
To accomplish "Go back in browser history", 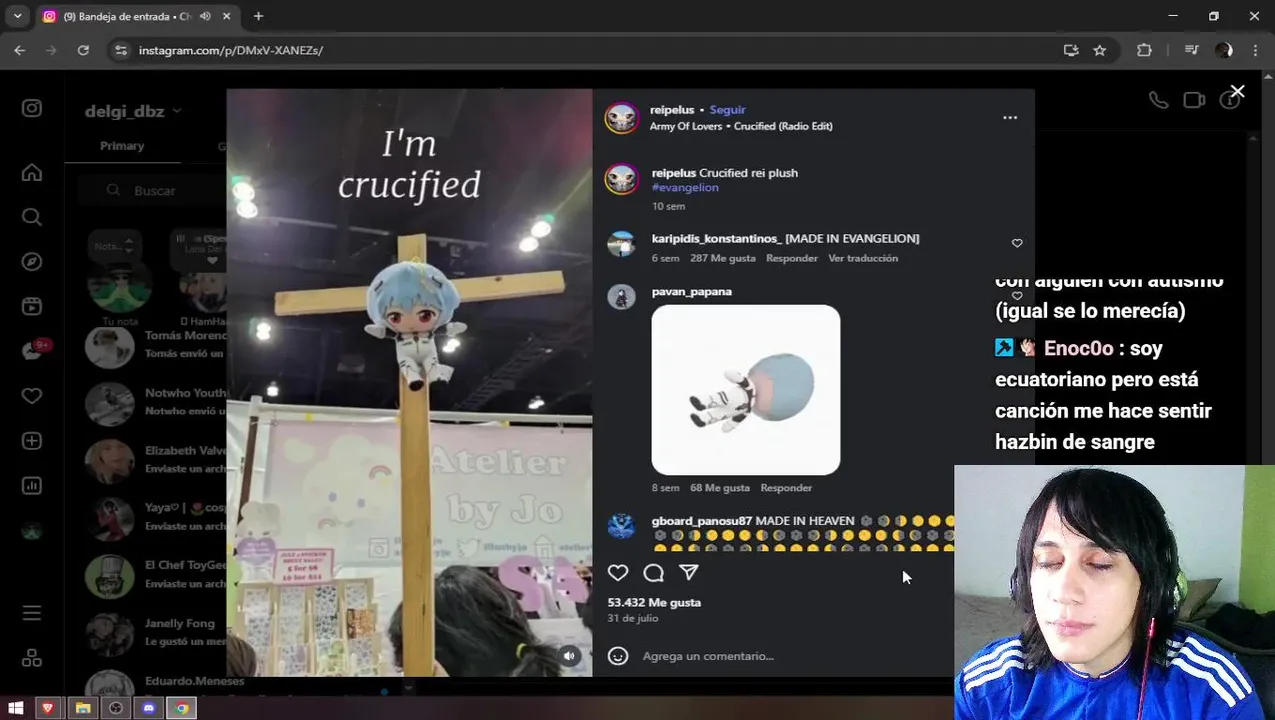I will pyautogui.click(x=20, y=50).
